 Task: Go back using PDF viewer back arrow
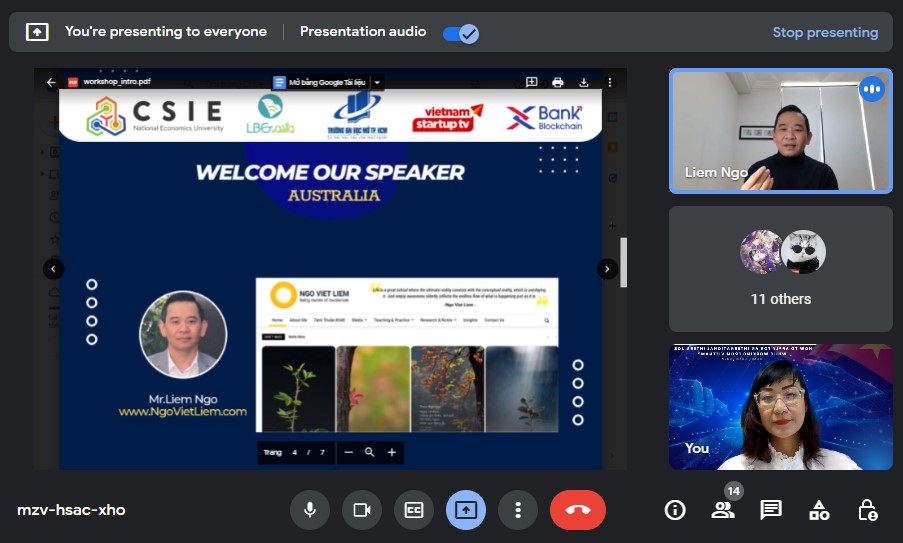[x=51, y=82]
